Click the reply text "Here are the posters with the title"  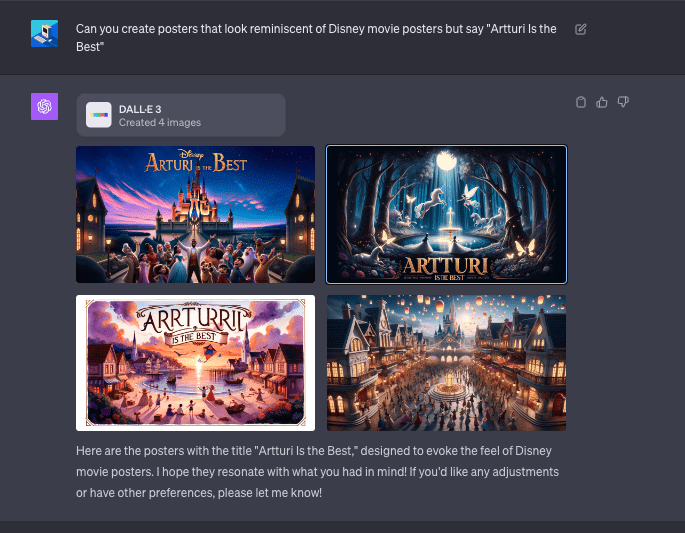point(164,451)
